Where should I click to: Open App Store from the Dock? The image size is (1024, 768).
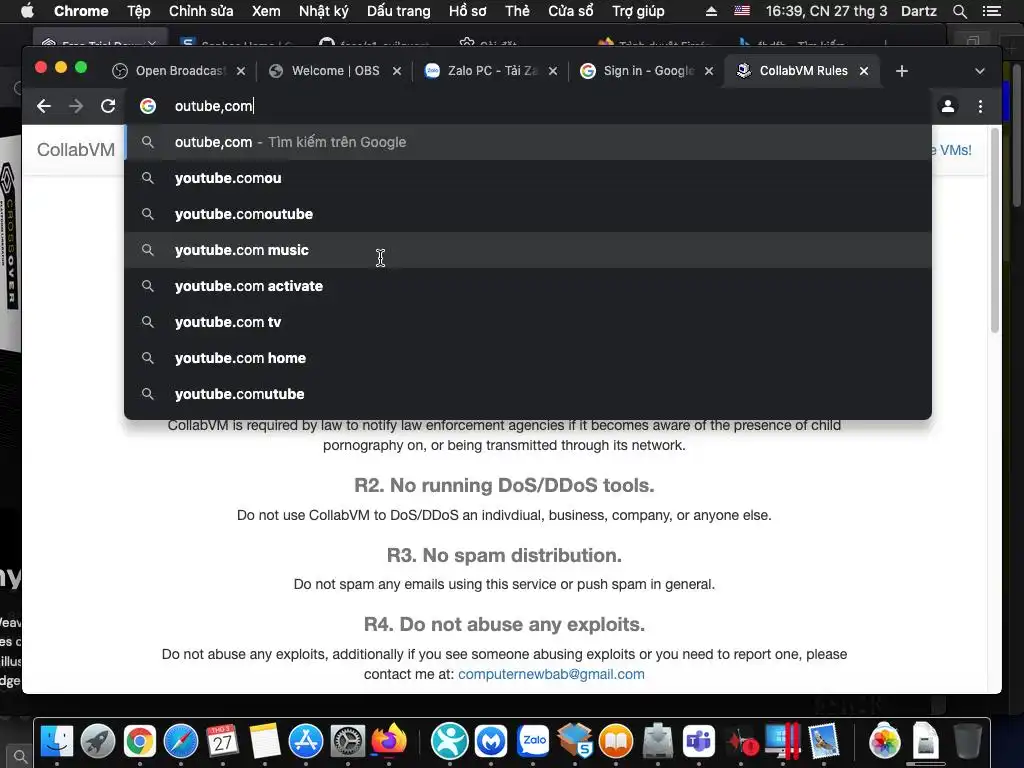point(306,741)
